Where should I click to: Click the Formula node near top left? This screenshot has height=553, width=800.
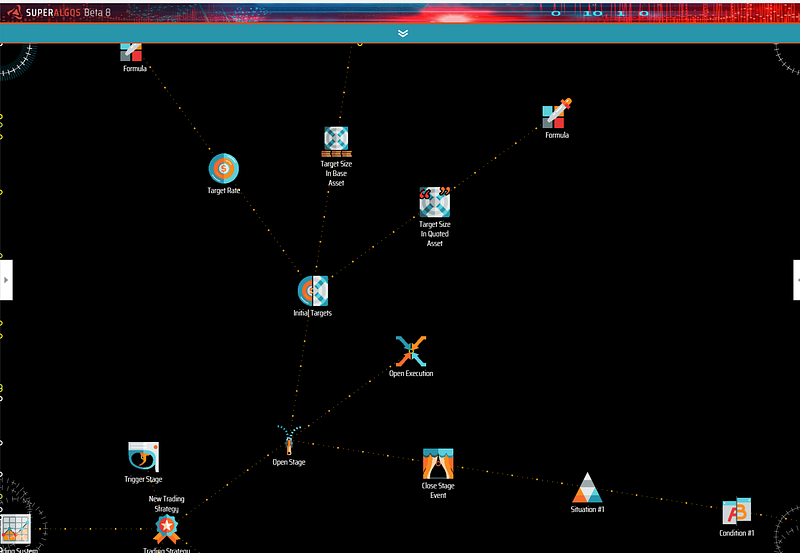tap(131, 52)
